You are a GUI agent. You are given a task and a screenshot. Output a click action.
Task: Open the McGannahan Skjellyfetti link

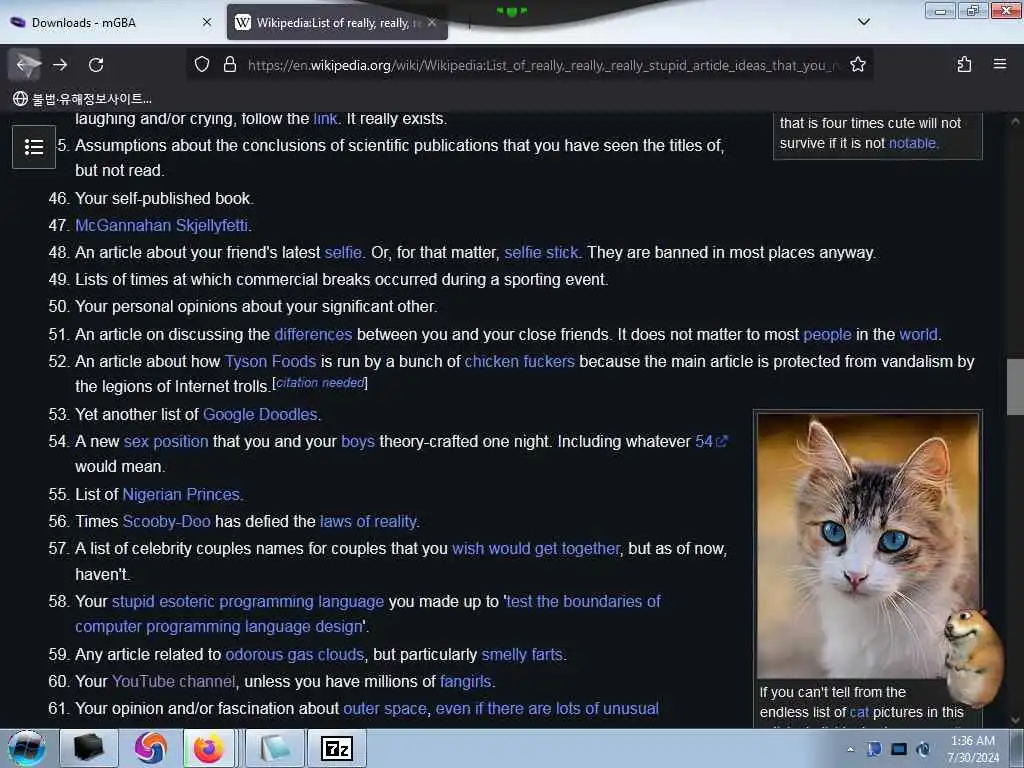coord(161,225)
